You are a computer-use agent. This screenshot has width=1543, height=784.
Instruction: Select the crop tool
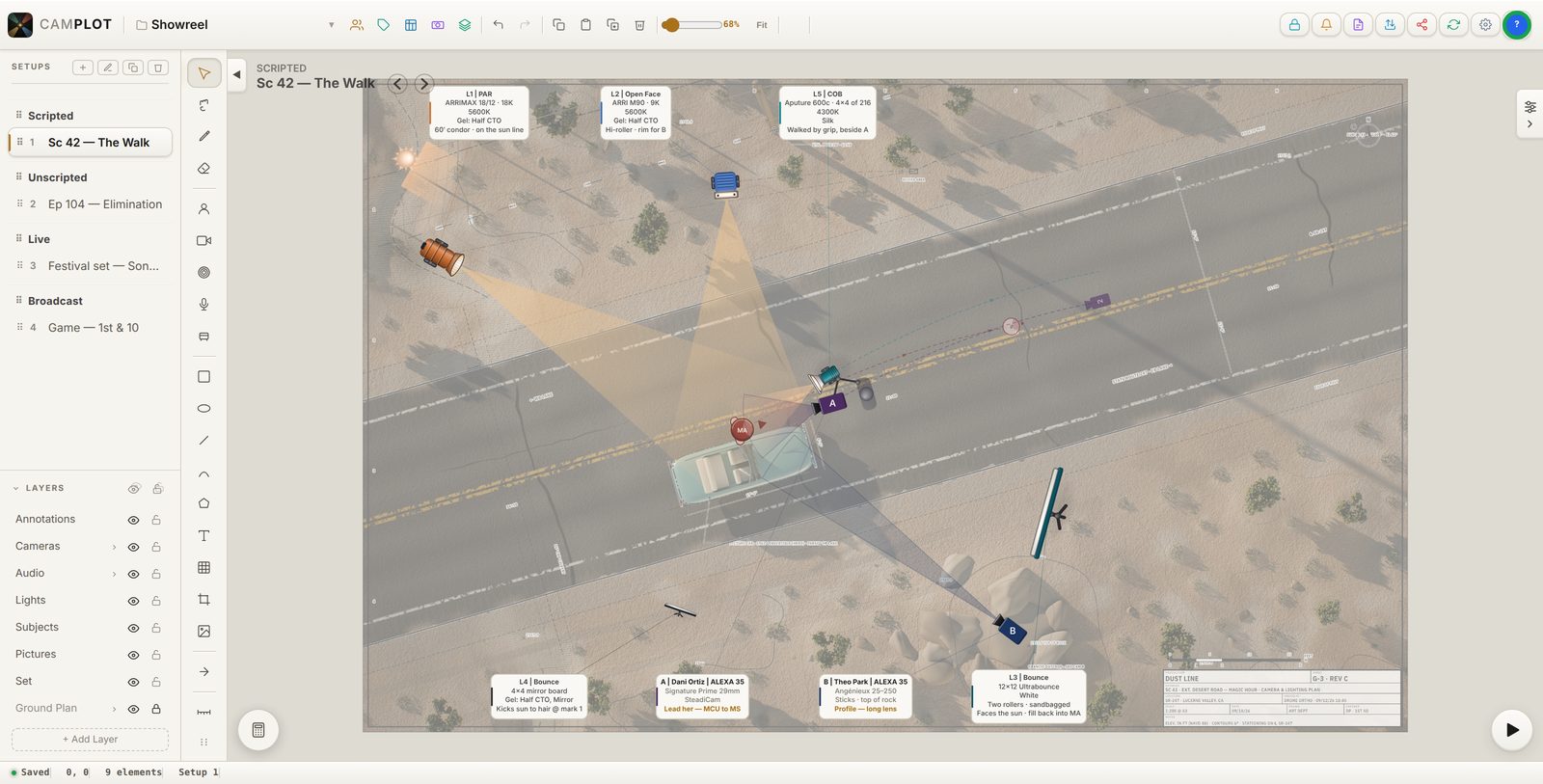coord(203,600)
